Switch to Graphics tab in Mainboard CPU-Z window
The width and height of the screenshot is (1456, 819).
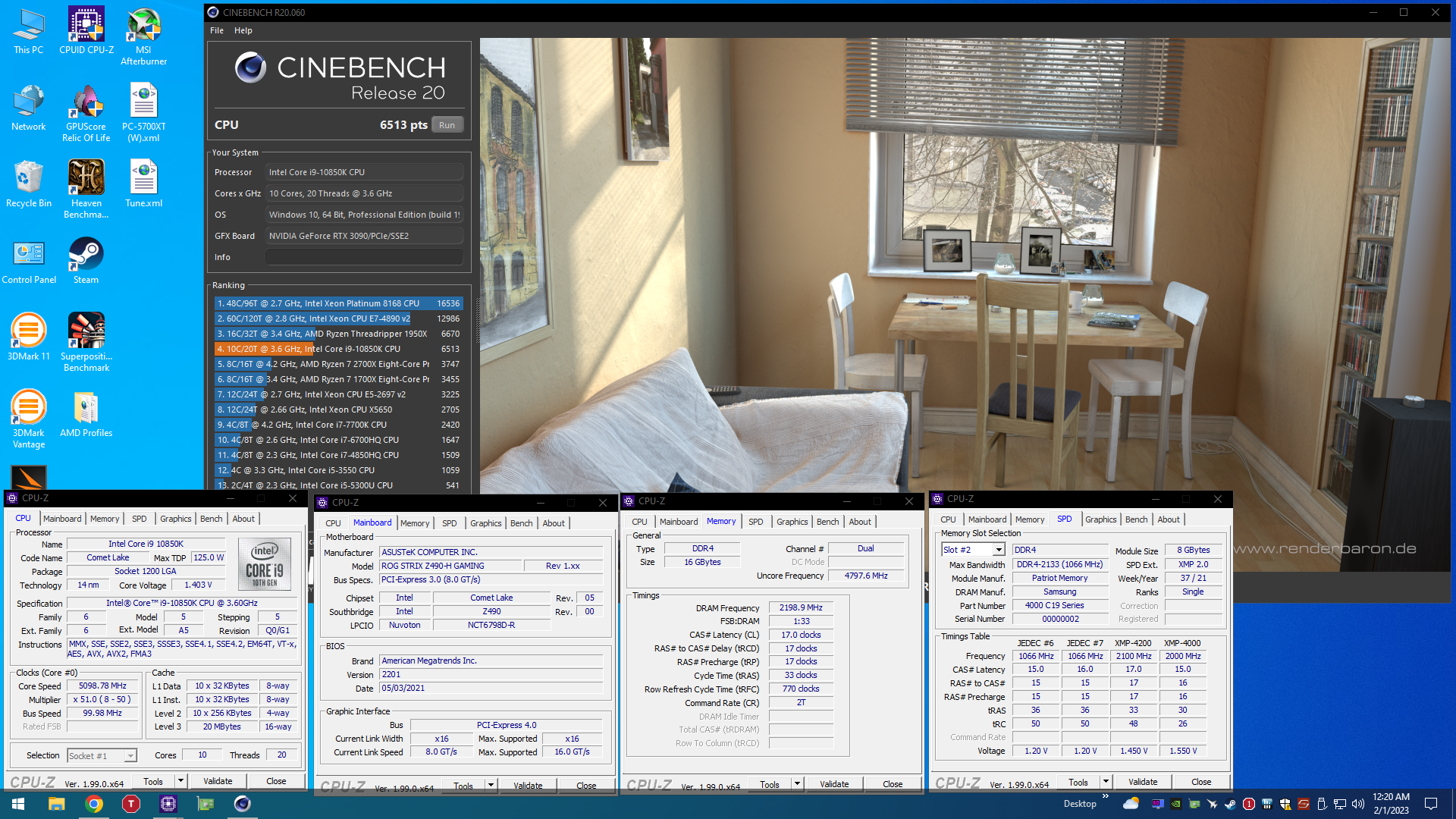(x=485, y=523)
